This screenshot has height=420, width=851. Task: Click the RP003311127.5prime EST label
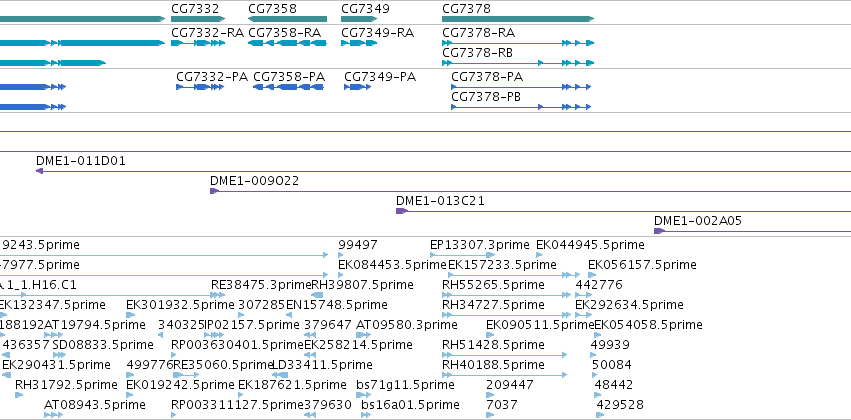point(237,405)
